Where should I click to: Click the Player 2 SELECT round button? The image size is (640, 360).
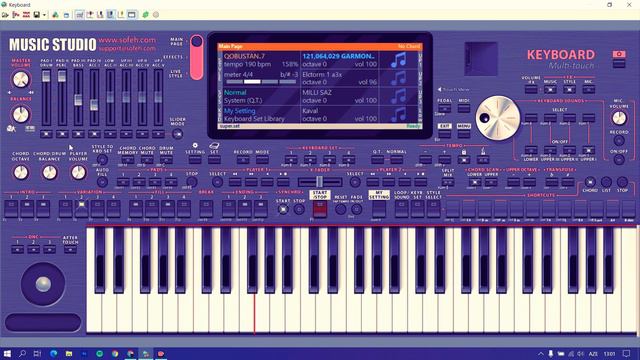click(x=355, y=182)
